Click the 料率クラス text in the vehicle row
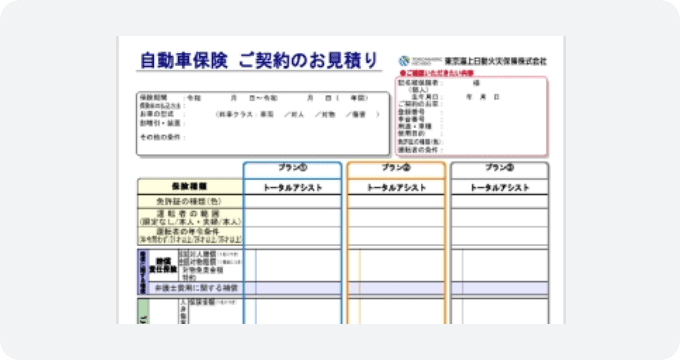680x360 pixels. pos(237,115)
